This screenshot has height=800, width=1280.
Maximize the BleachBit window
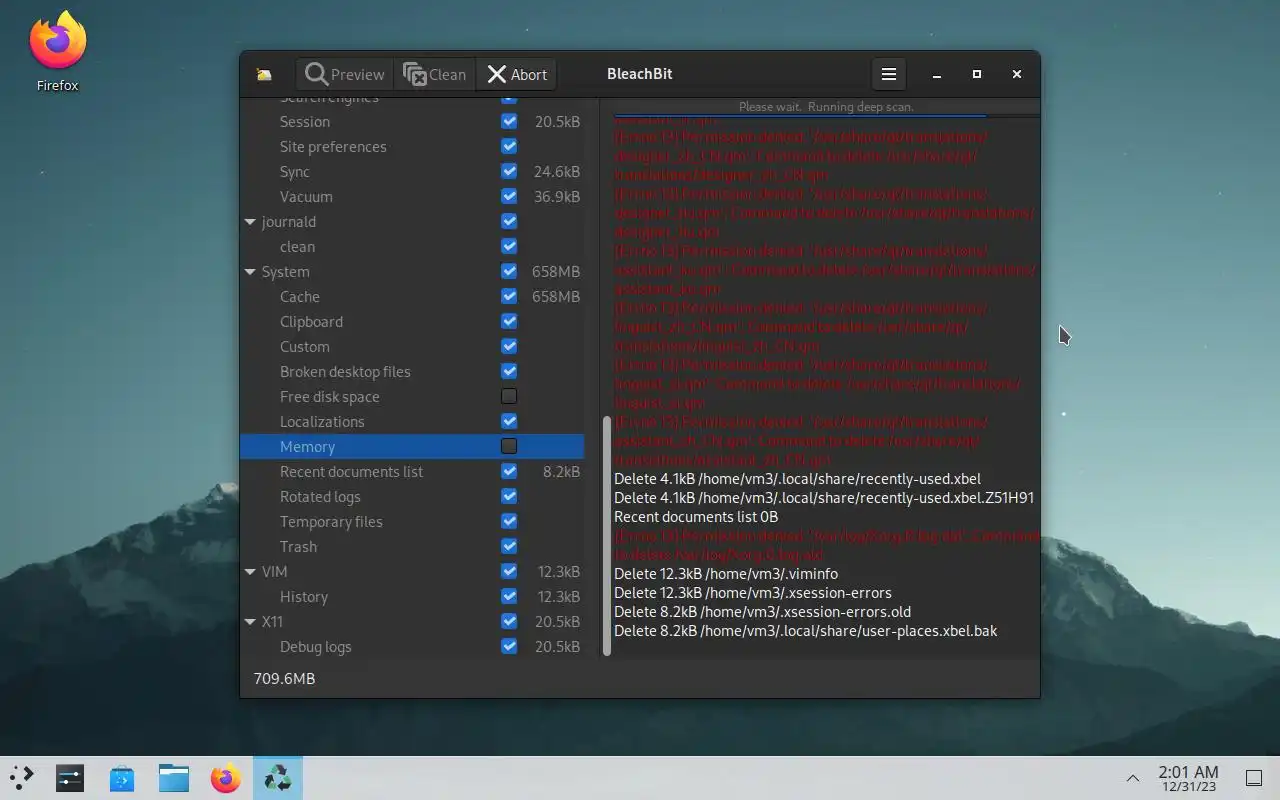pyautogui.click(x=977, y=74)
